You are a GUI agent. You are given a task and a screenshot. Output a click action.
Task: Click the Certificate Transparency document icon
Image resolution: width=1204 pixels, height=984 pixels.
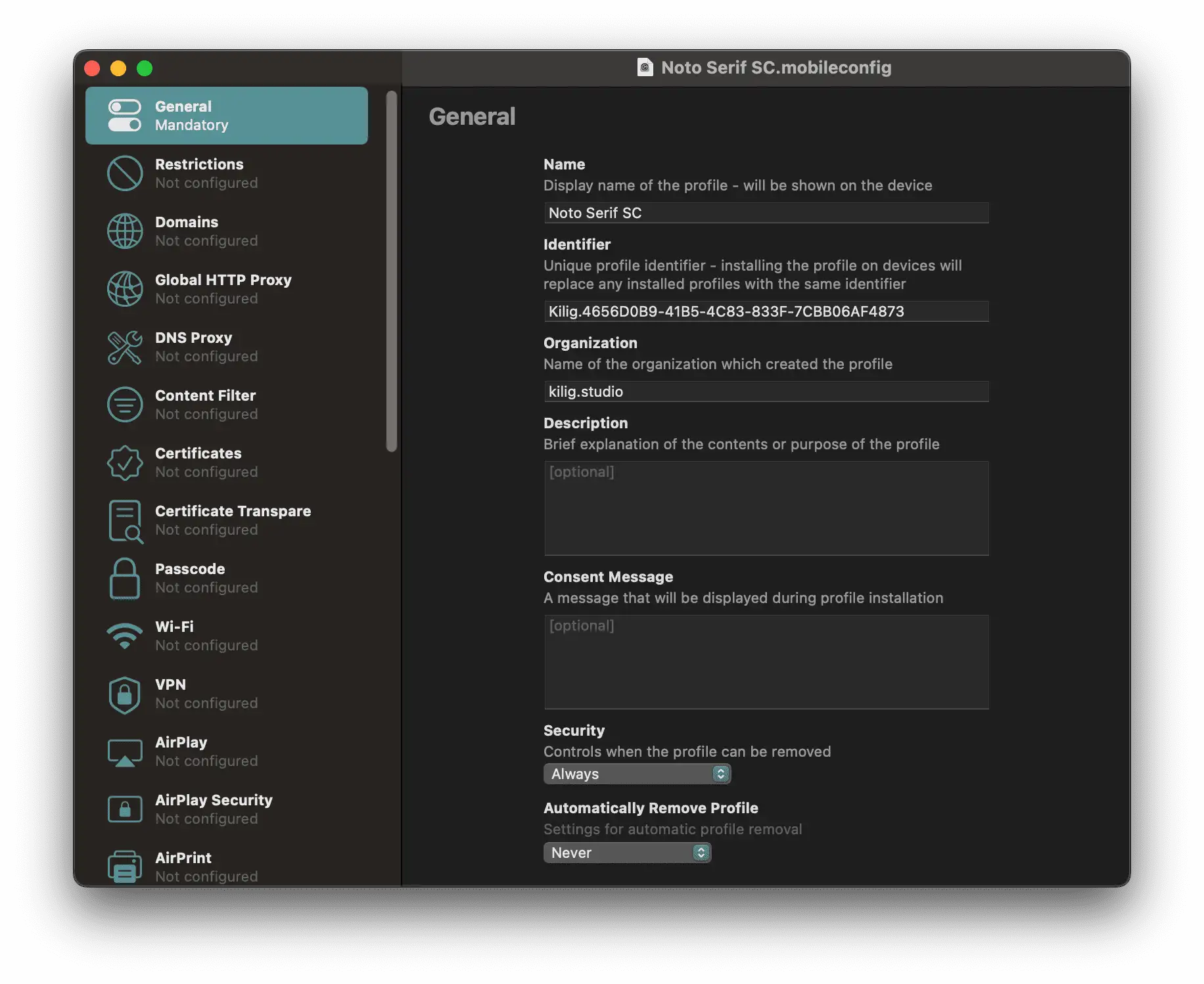pyautogui.click(x=125, y=521)
